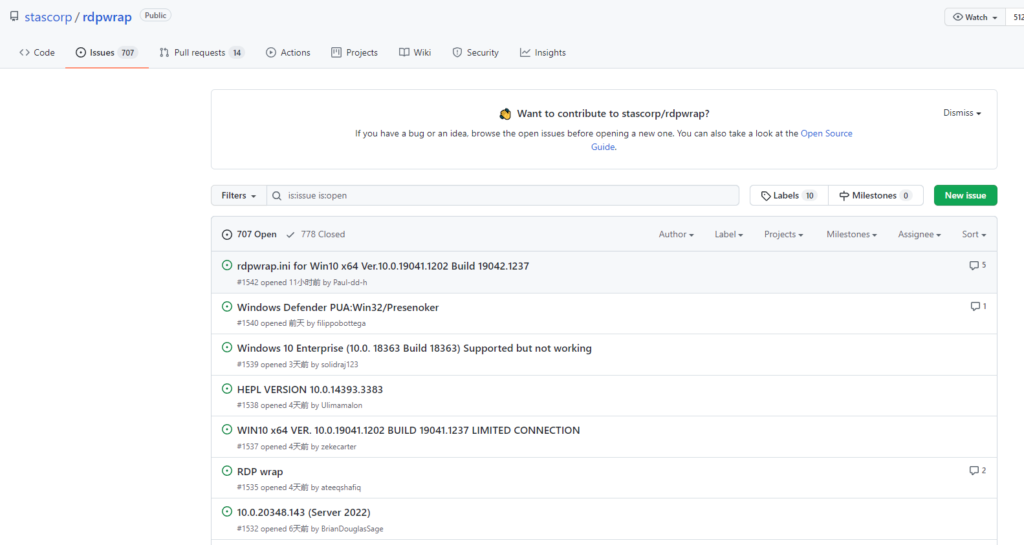Open the Filters dropdown
The height and width of the screenshot is (545, 1024).
(x=238, y=195)
